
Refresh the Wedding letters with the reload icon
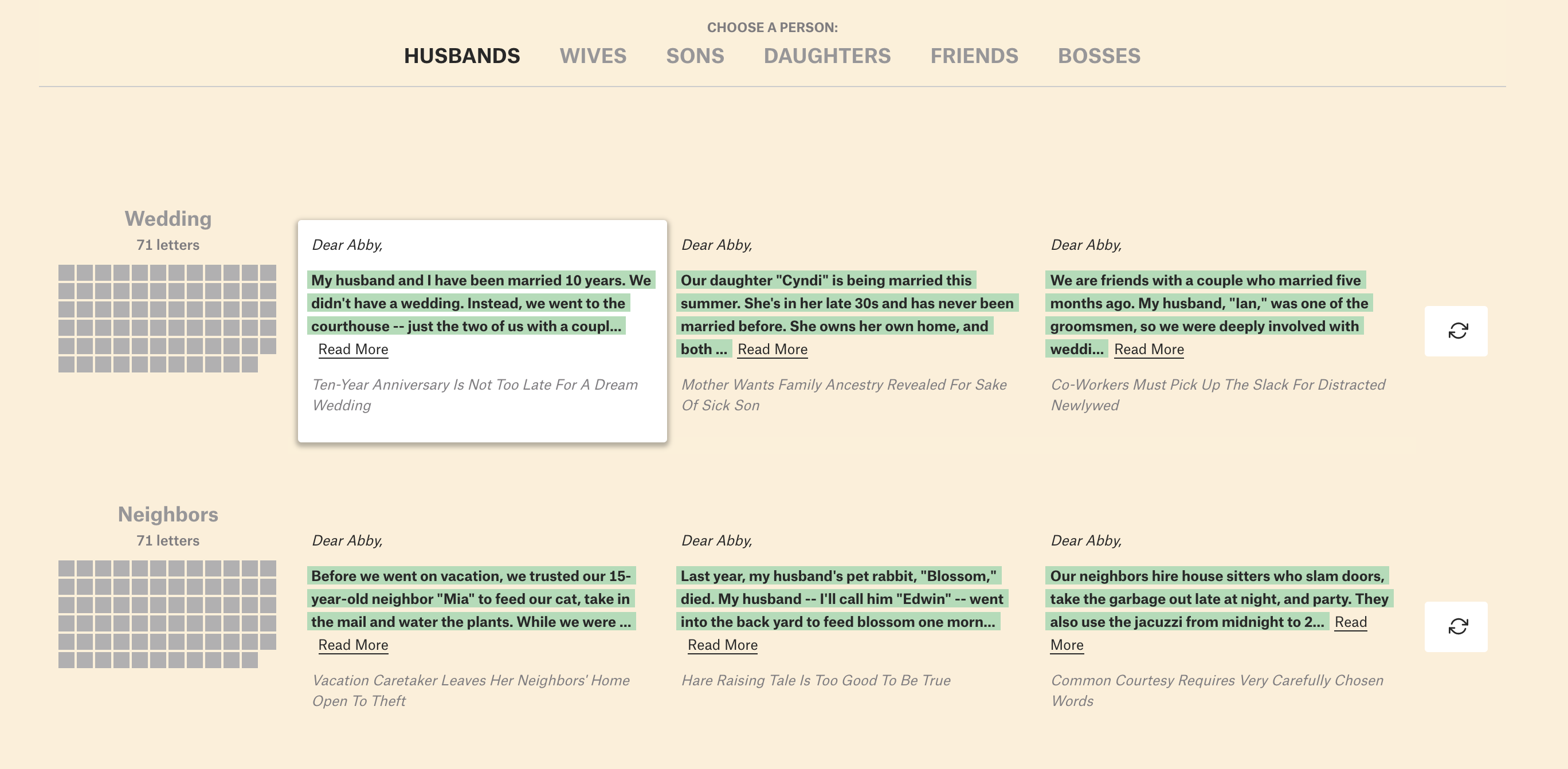click(x=1456, y=331)
